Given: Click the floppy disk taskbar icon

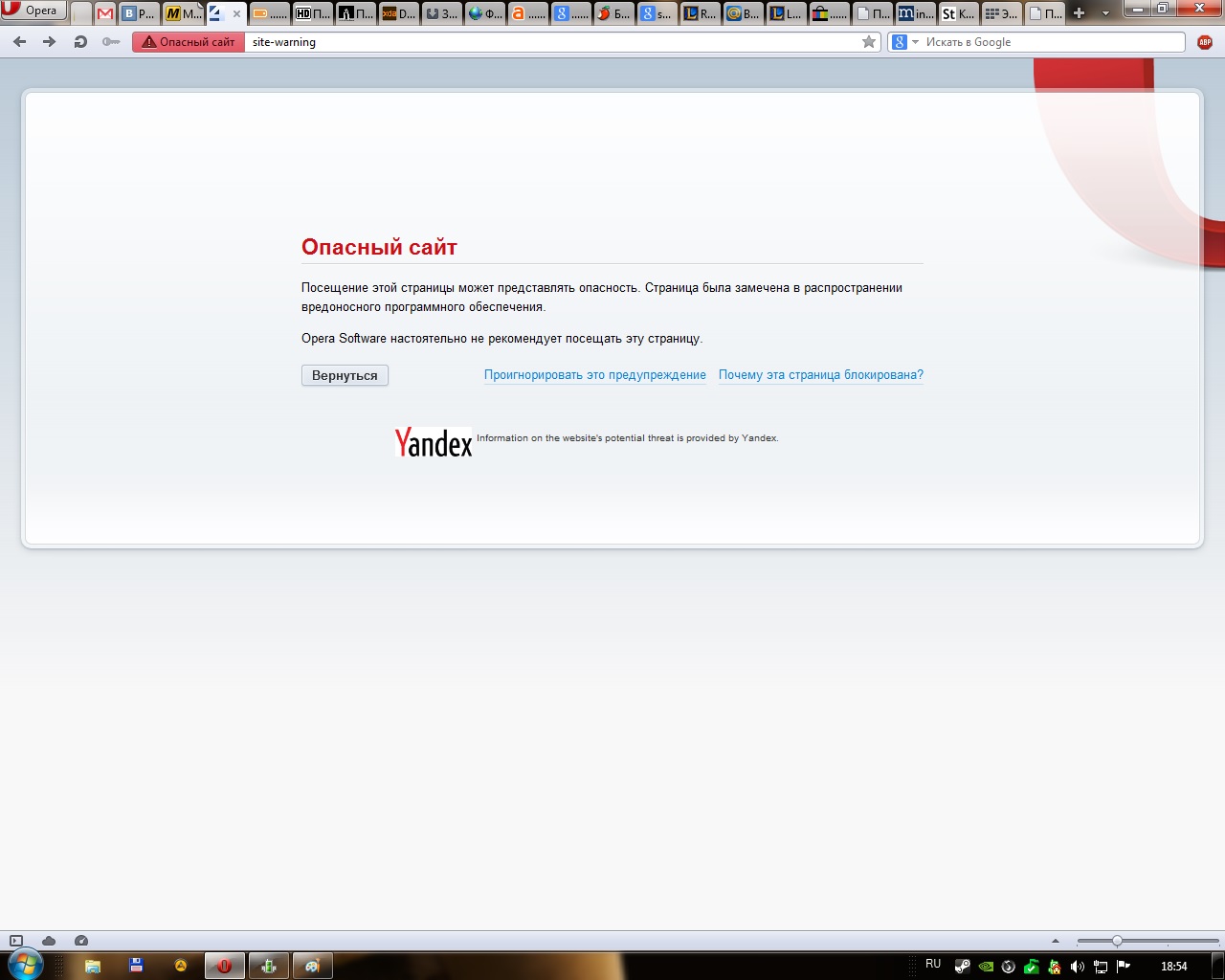Looking at the screenshot, I should coord(137,966).
